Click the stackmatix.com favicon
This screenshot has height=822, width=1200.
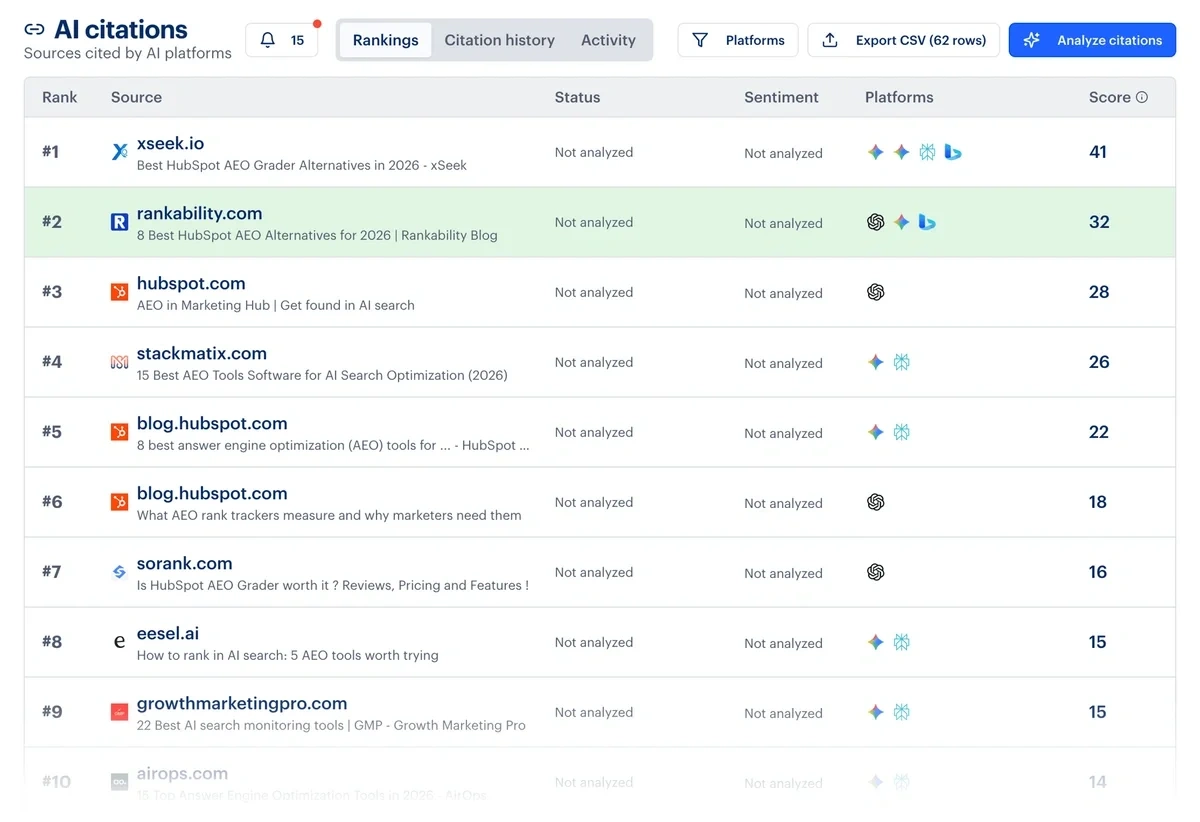coord(119,362)
